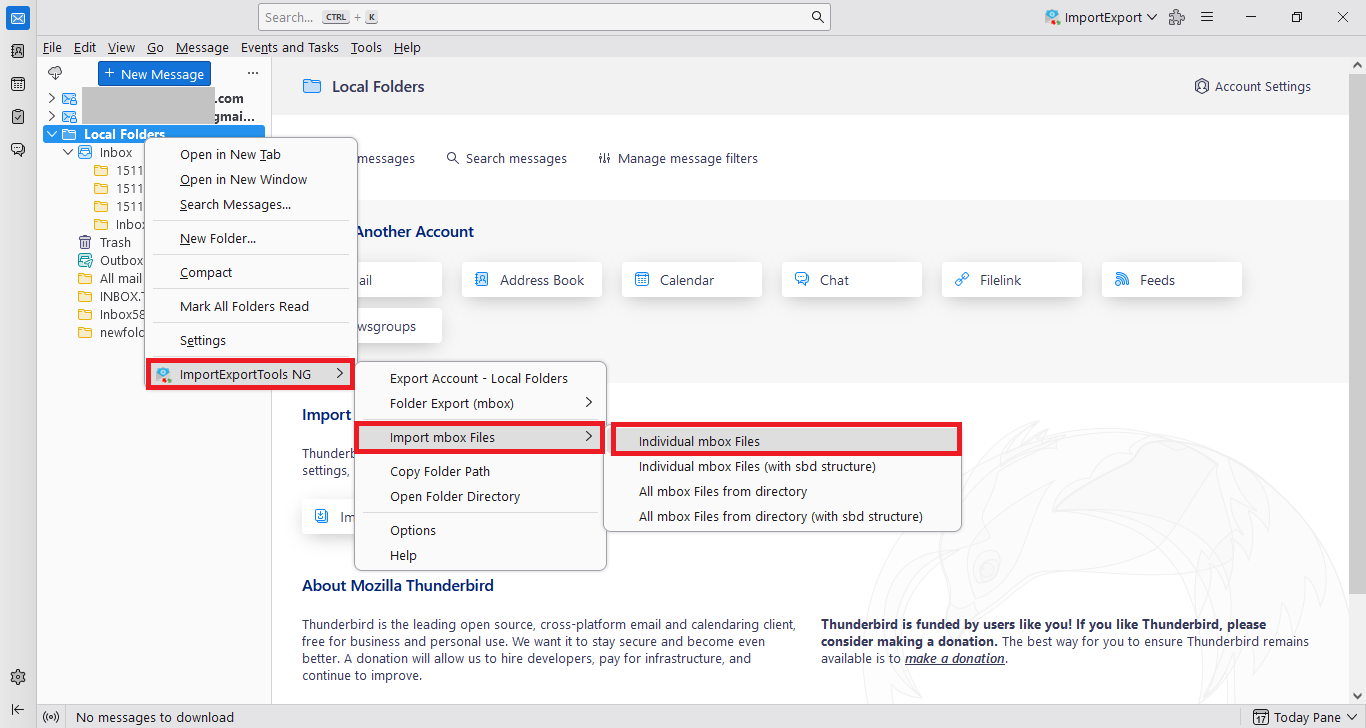Click the Calendar card icon
This screenshot has height=728, width=1366.
click(642, 280)
